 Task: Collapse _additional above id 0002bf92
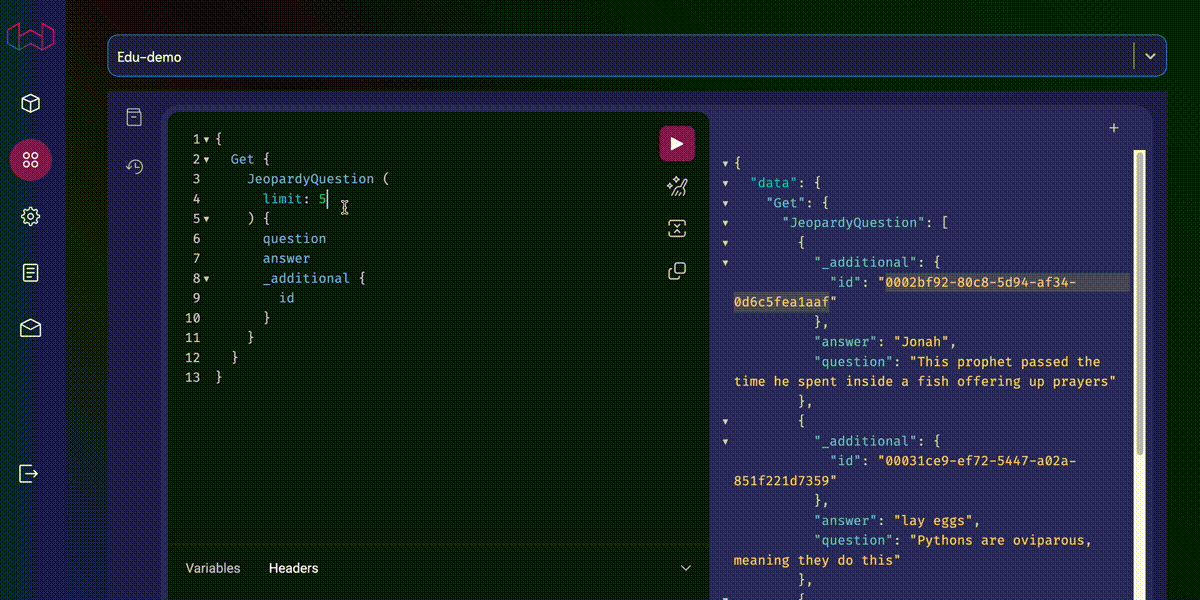pos(726,263)
